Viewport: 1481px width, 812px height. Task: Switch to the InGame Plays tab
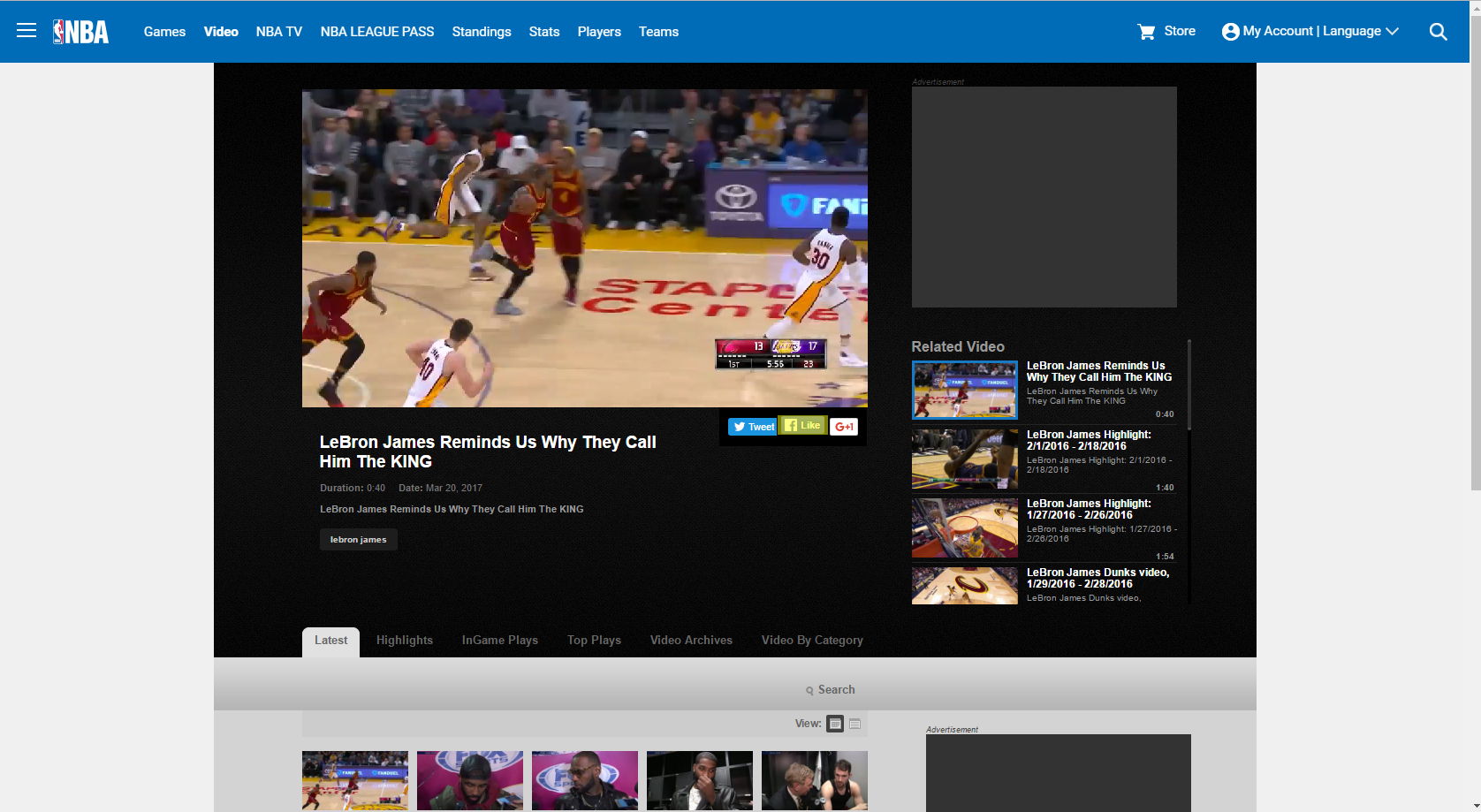click(x=500, y=641)
